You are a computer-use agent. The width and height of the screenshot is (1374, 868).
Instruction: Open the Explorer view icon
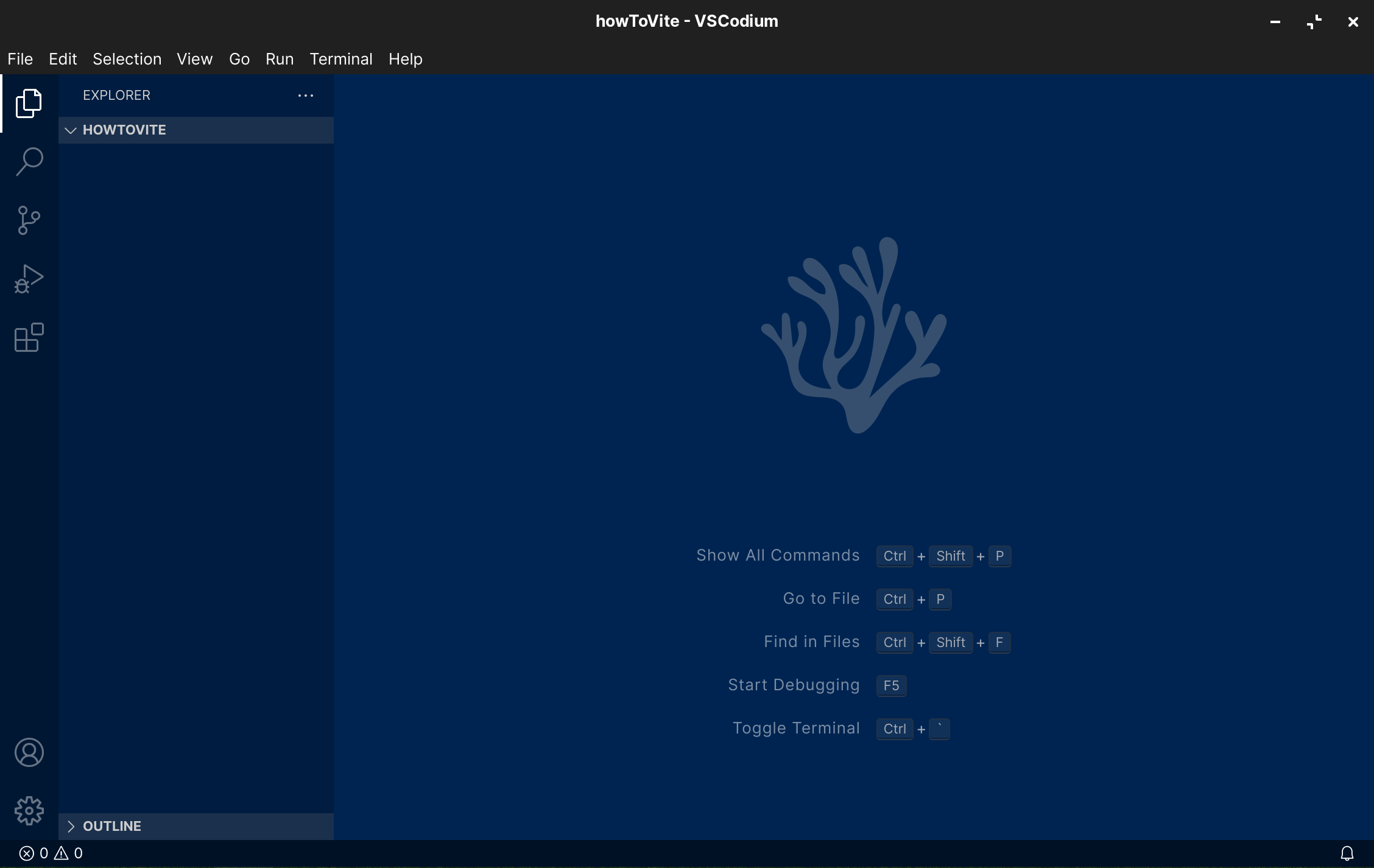pyautogui.click(x=29, y=103)
